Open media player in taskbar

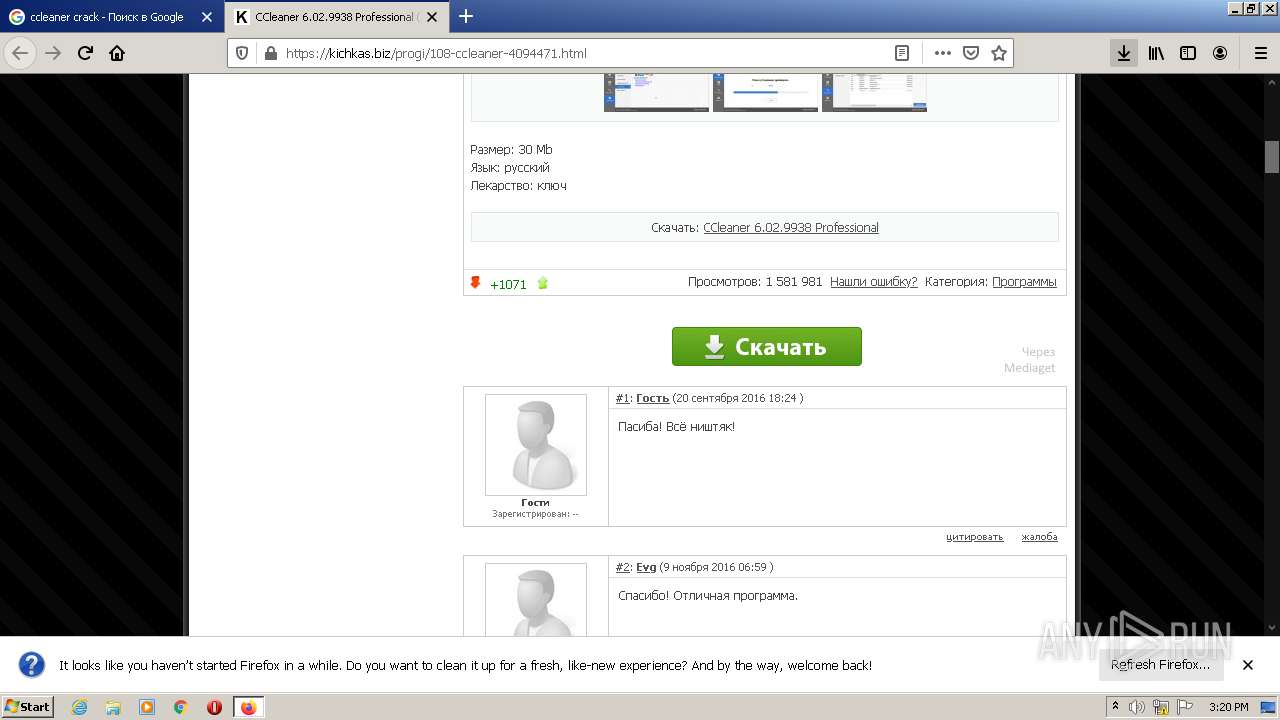coord(147,707)
